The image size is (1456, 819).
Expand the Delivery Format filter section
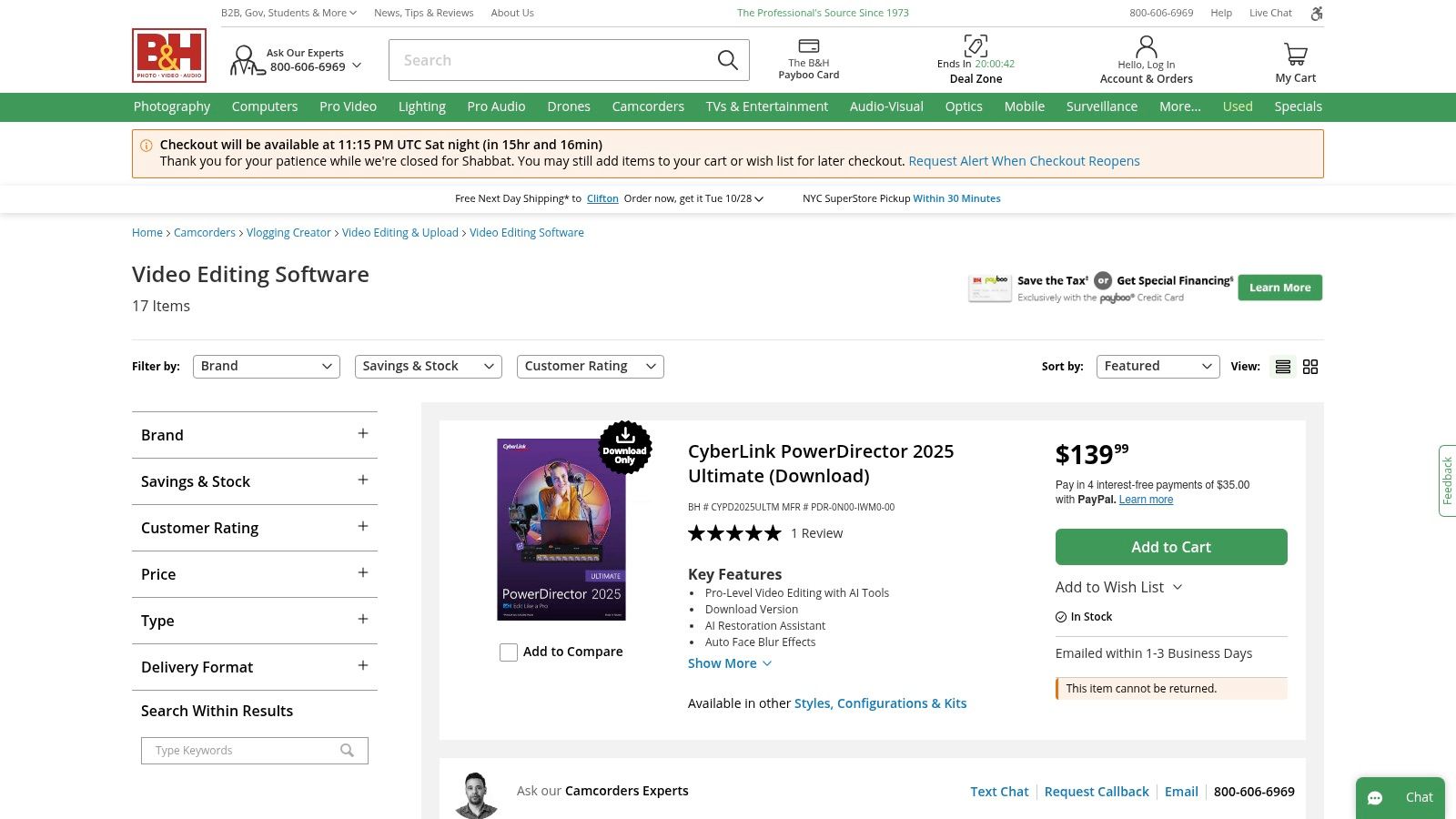[x=363, y=666]
